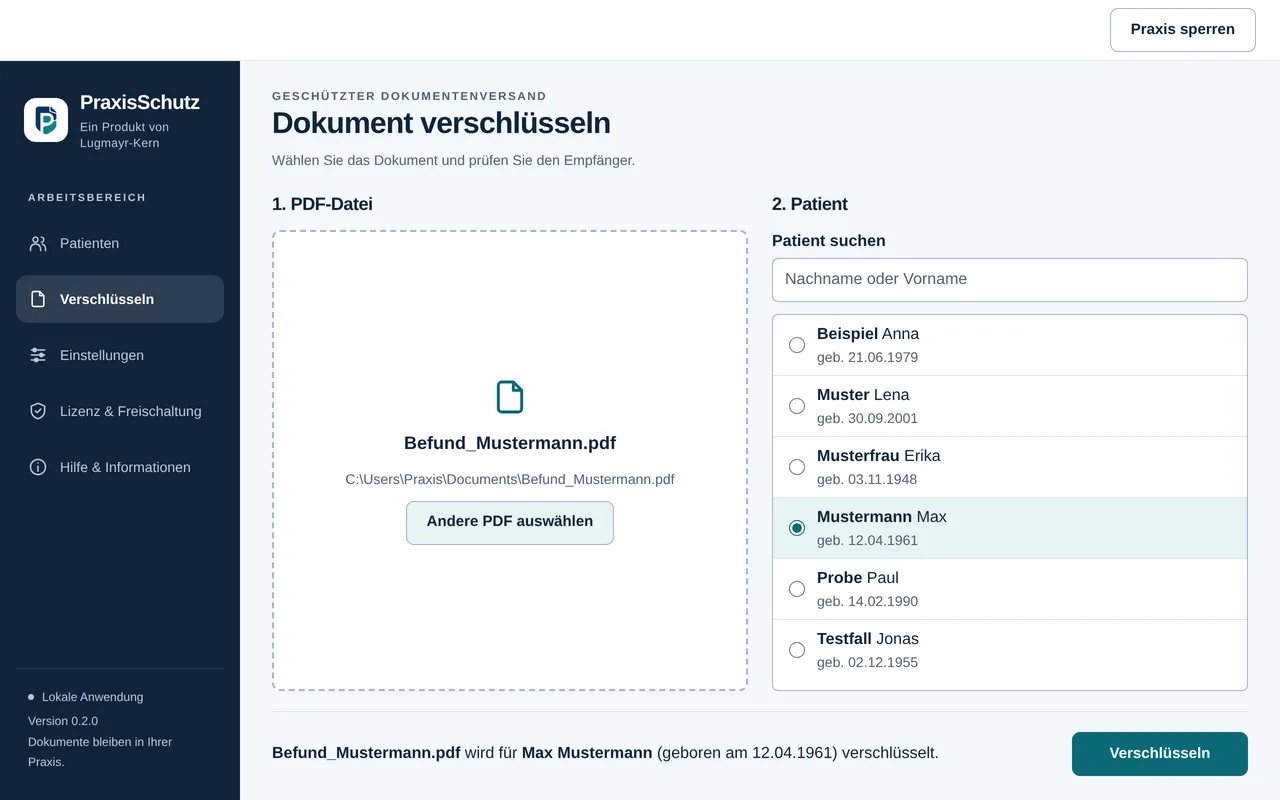Open Lizenz & Freischaltung
The image size is (1280, 800).
[120, 411]
